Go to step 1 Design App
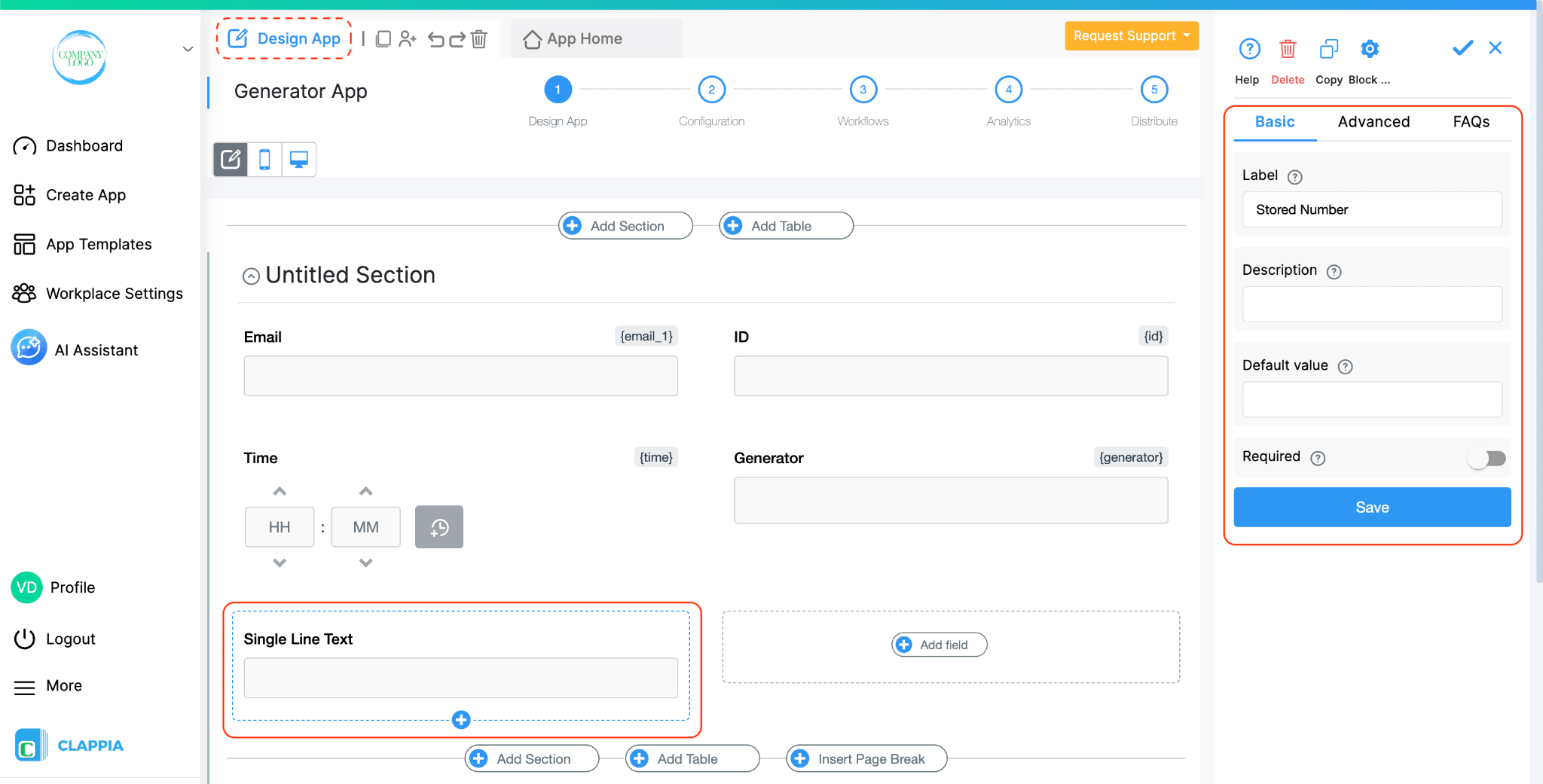This screenshot has width=1543, height=784. click(558, 90)
